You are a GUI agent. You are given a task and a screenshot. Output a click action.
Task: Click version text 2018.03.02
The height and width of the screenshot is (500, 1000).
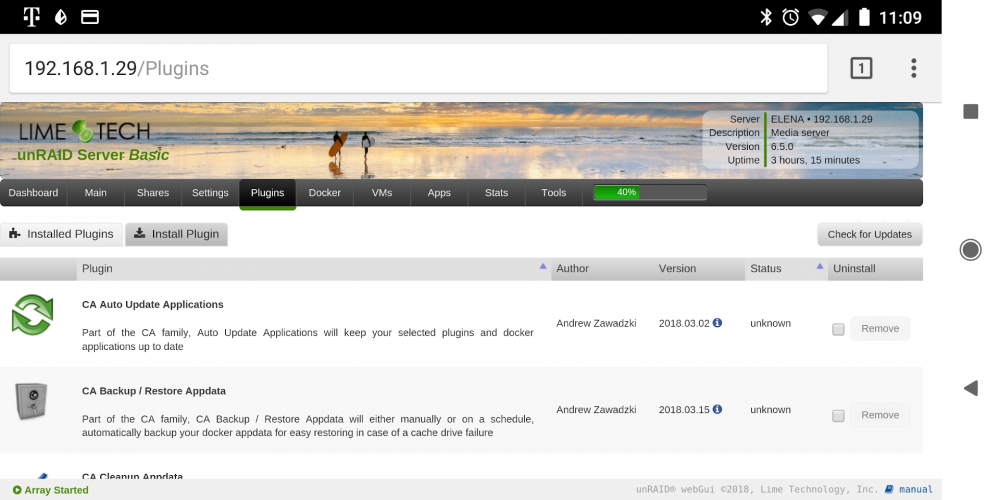684,323
